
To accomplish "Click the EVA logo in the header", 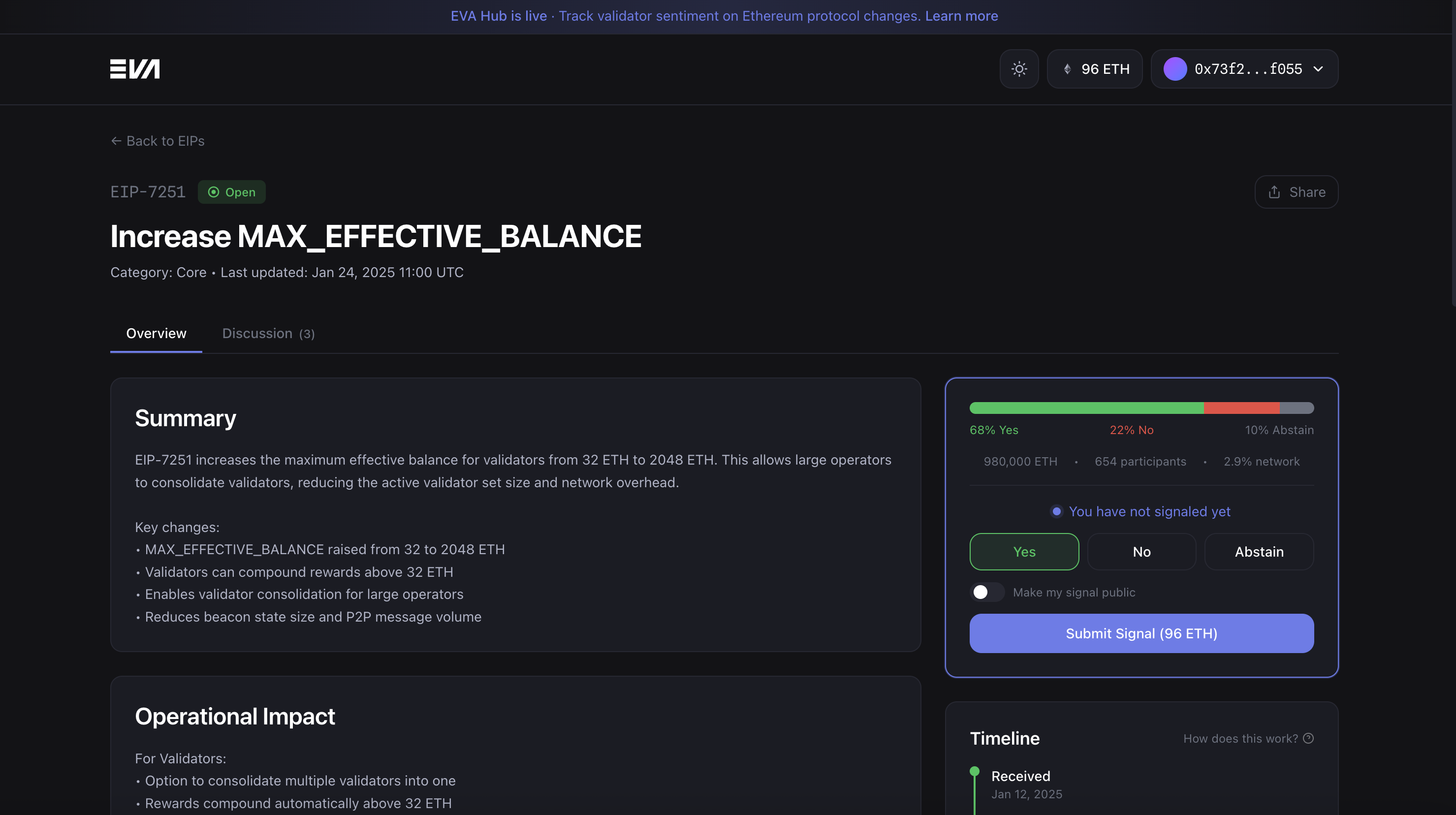I will pyautogui.click(x=134, y=68).
